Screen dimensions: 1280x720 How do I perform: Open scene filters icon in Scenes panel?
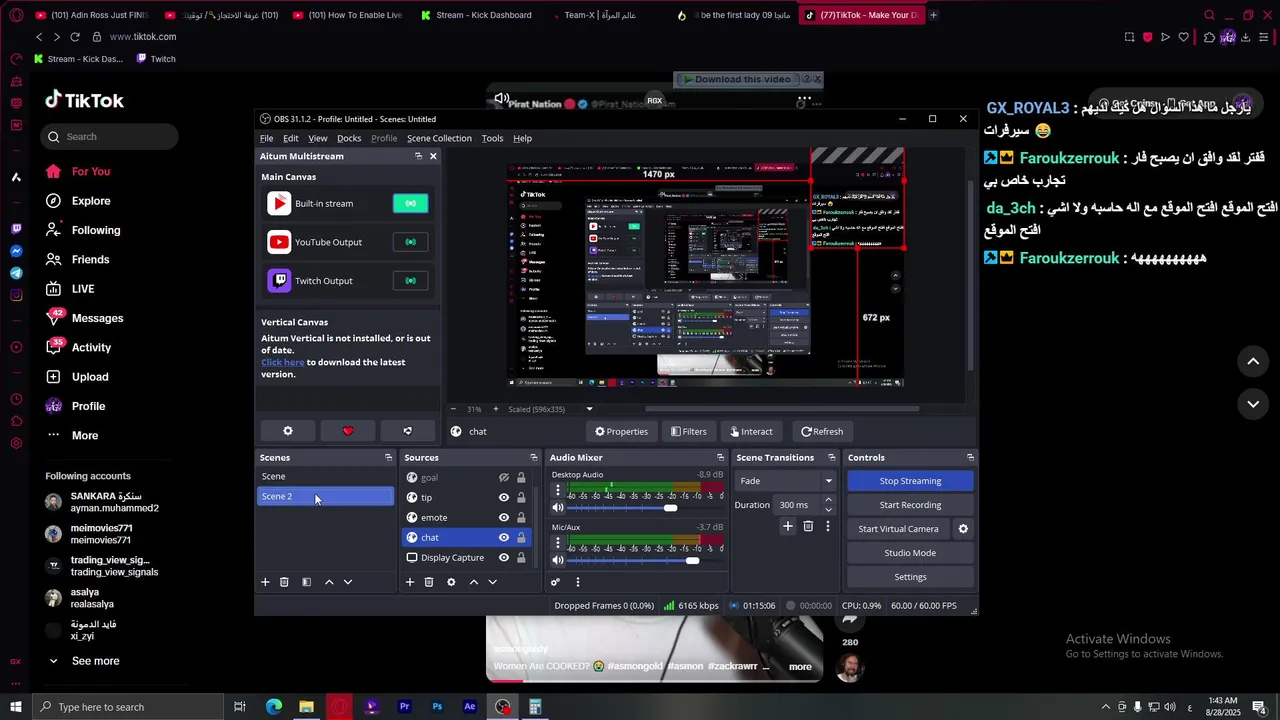pyautogui.click(x=306, y=582)
